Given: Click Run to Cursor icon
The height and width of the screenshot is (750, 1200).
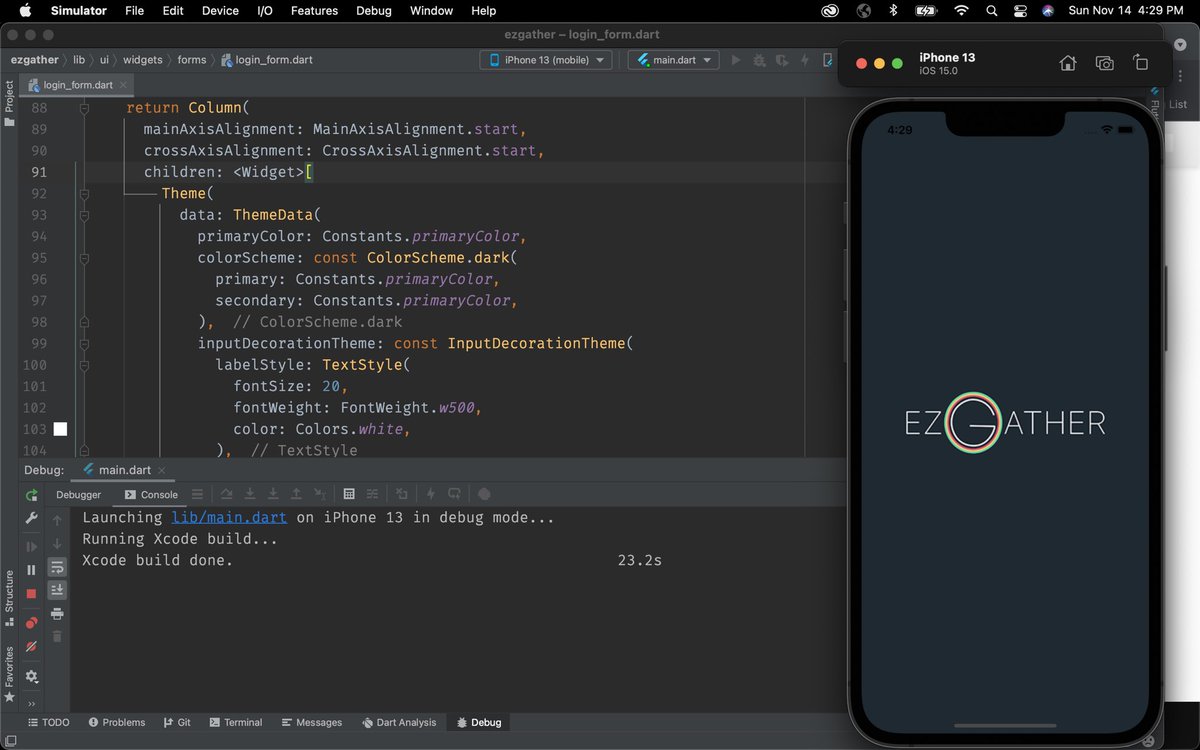Looking at the screenshot, I should (320, 494).
